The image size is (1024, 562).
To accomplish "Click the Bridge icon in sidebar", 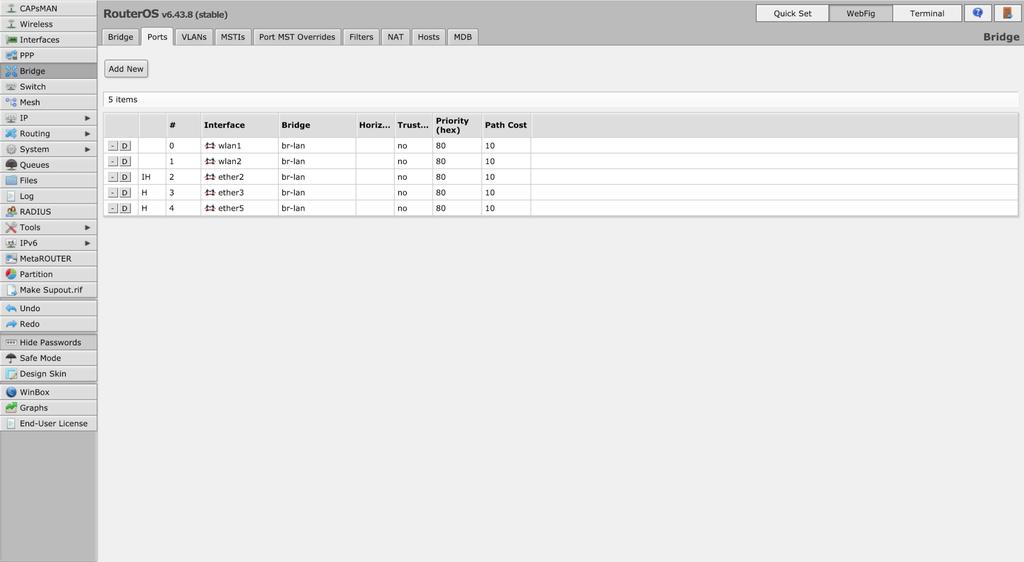I will pos(11,71).
